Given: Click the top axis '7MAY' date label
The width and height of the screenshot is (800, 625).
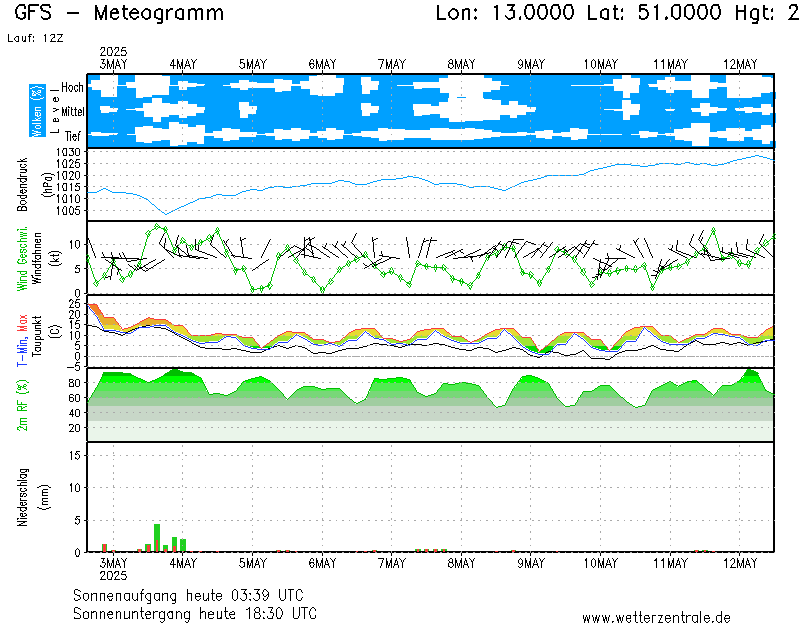Looking at the screenshot, I should coord(392,64).
